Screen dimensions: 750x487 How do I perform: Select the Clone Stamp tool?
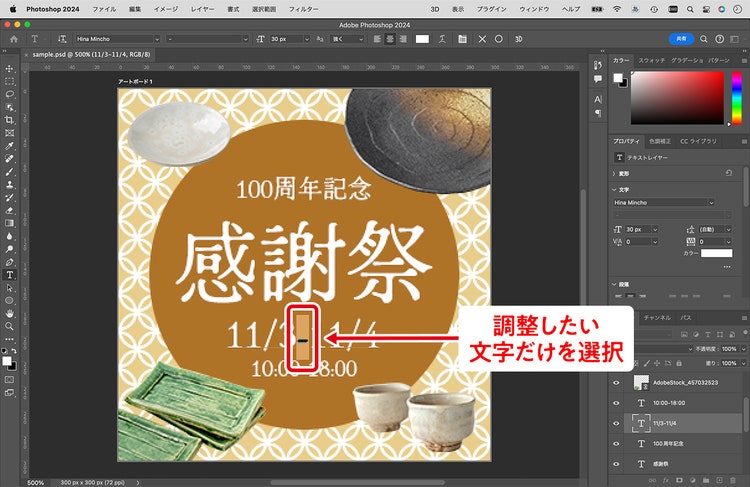[x=10, y=185]
